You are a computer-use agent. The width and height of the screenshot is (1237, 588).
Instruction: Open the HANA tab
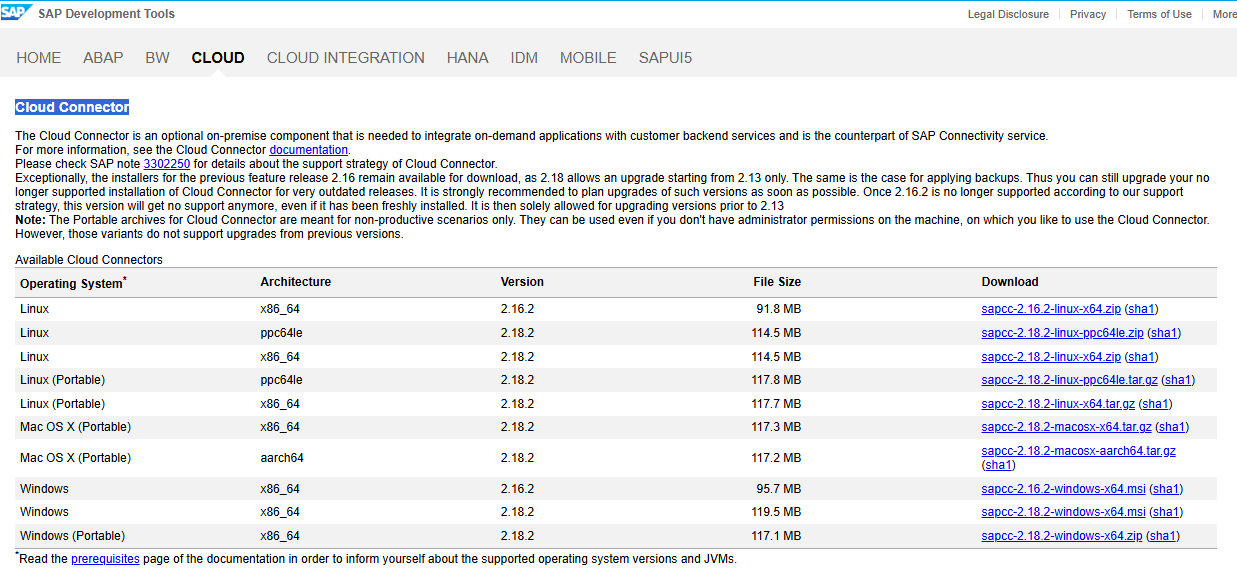[x=468, y=58]
